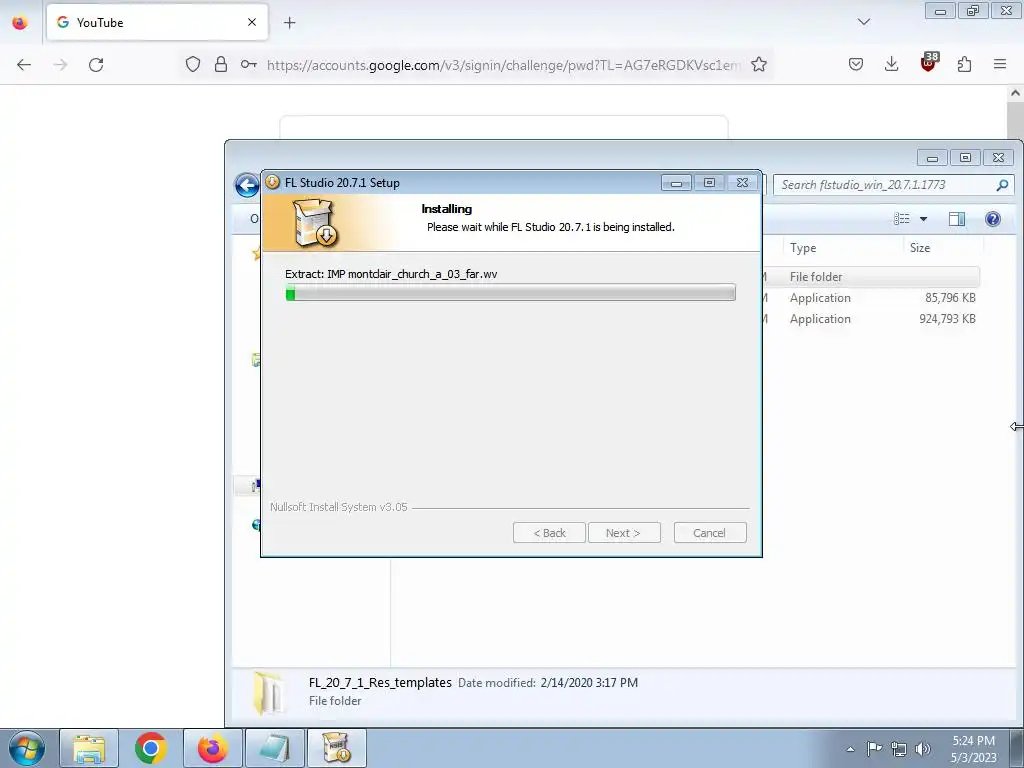Click the installer's Next > button
The image size is (1024, 768).
point(624,533)
